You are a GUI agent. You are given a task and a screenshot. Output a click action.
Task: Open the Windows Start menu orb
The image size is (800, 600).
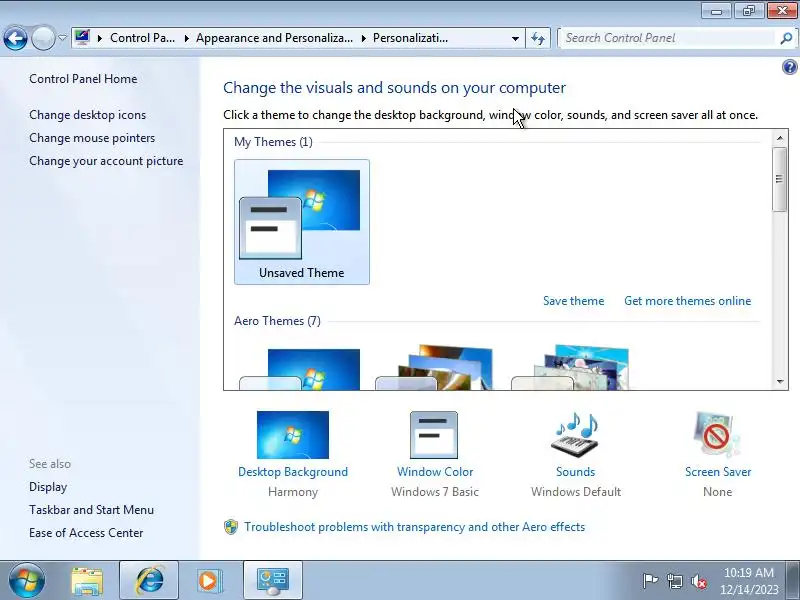coord(27,581)
